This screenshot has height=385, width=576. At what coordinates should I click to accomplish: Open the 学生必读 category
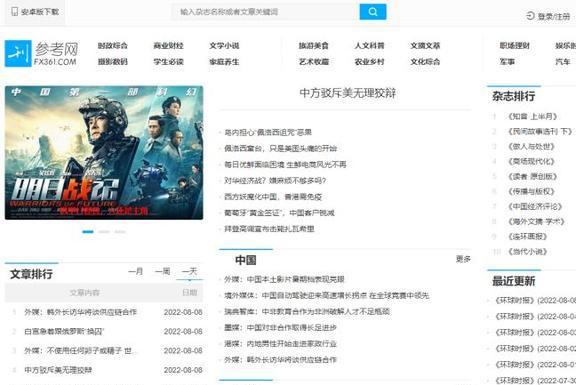(x=168, y=62)
